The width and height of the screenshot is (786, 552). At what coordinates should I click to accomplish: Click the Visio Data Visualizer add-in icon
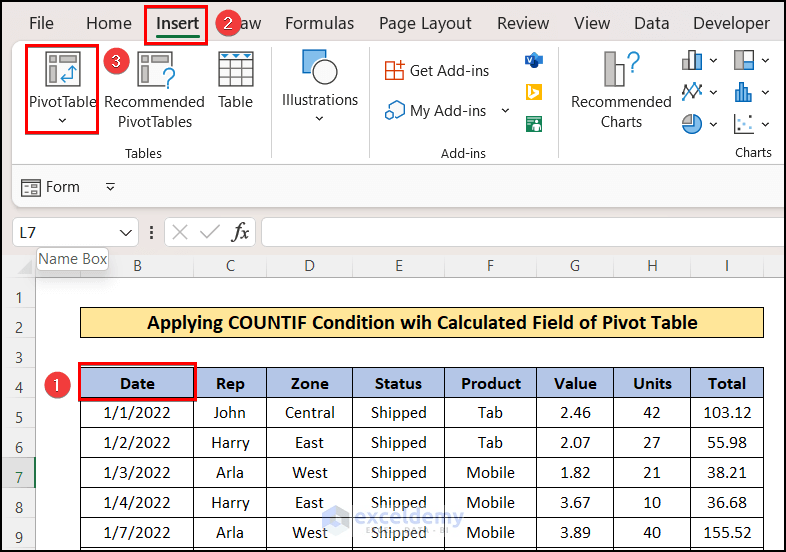[534, 61]
